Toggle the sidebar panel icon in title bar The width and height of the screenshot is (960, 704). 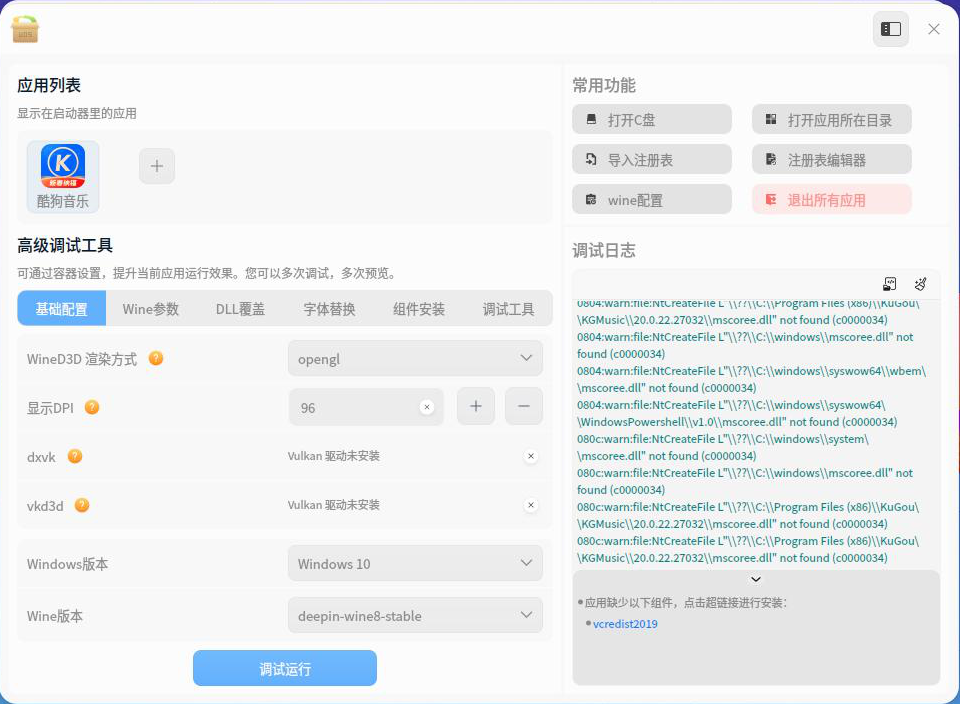890,29
